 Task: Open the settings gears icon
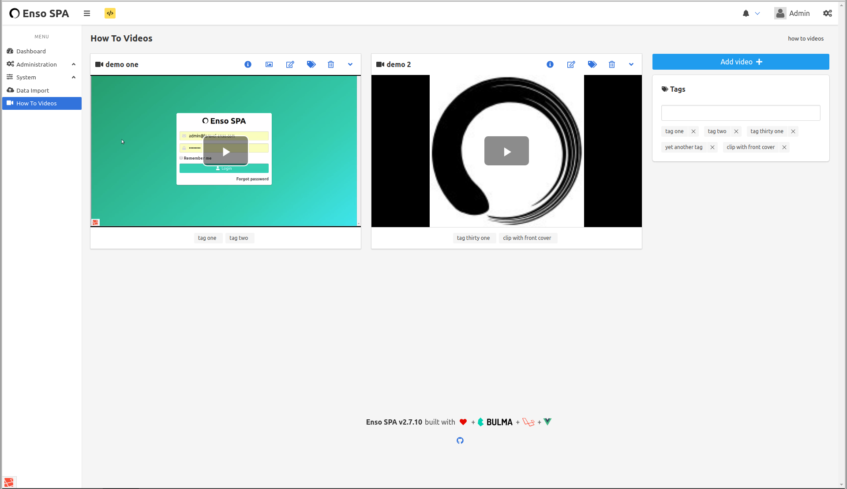[x=827, y=14]
